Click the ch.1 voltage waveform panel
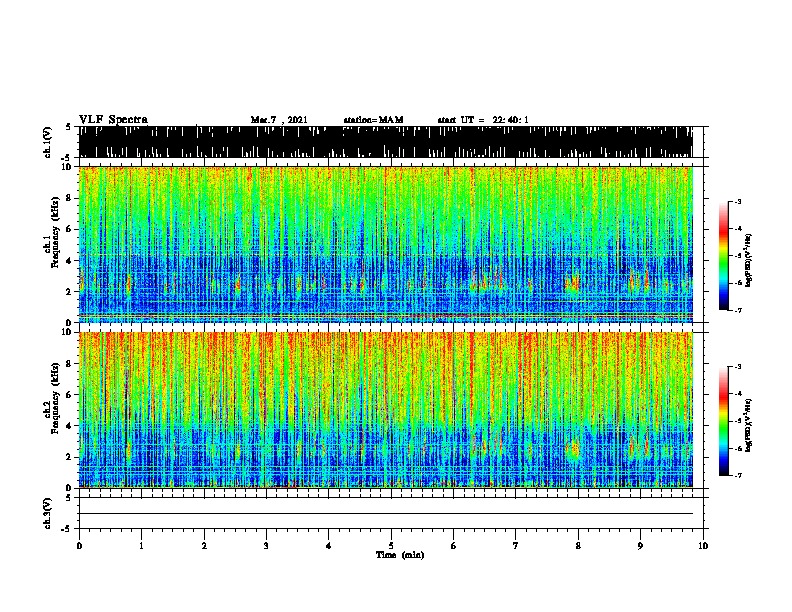Viewport: 792px width, 612px height. click(386, 142)
